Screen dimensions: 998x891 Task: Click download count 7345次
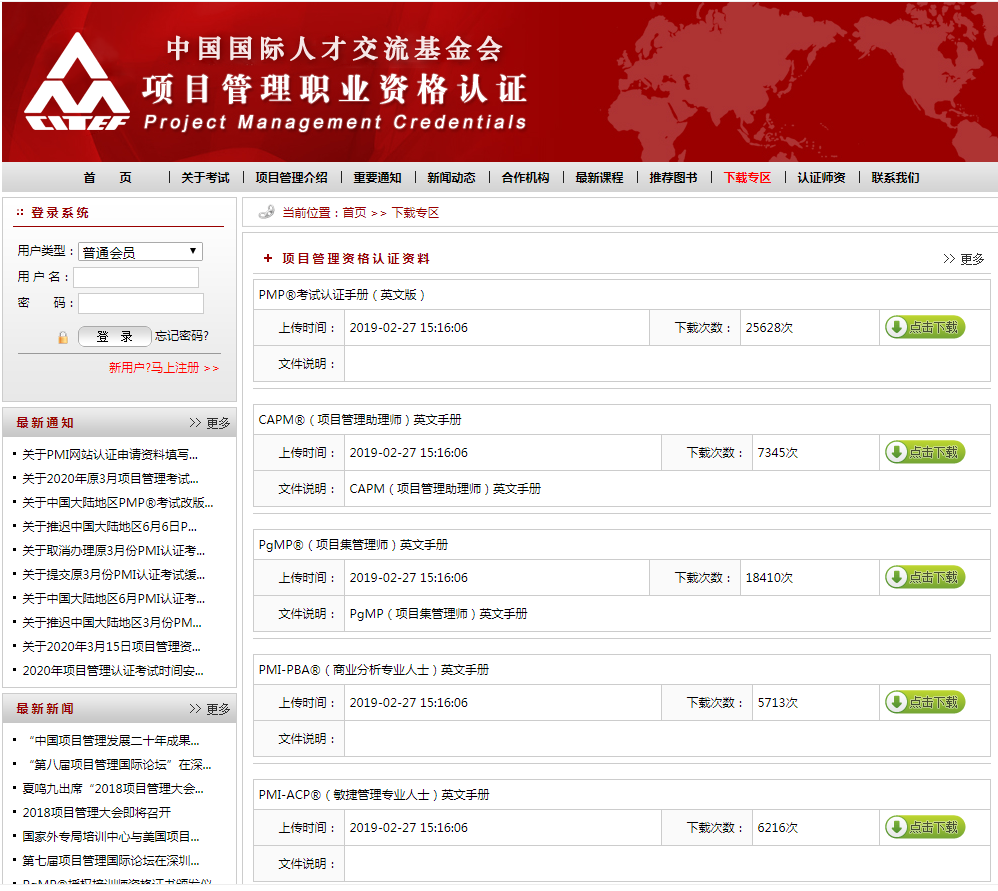778,453
